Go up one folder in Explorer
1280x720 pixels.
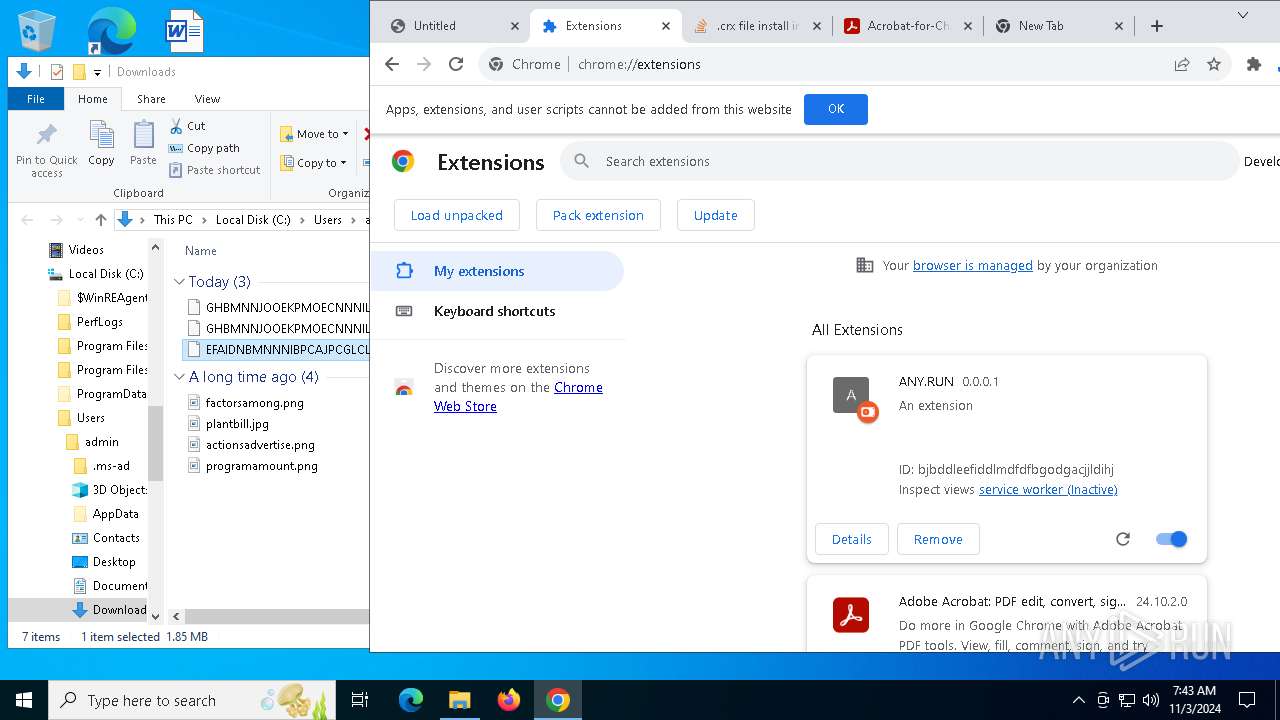tap(101, 220)
